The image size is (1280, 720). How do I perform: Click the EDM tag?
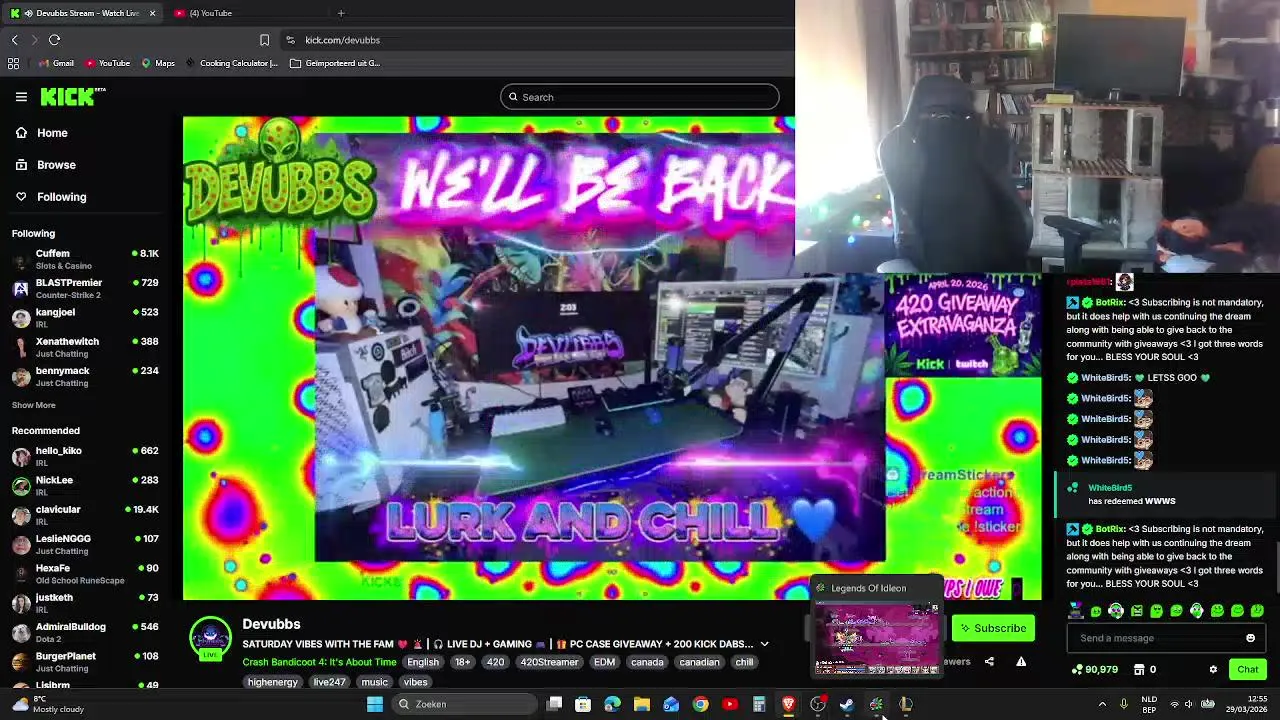[604, 662]
